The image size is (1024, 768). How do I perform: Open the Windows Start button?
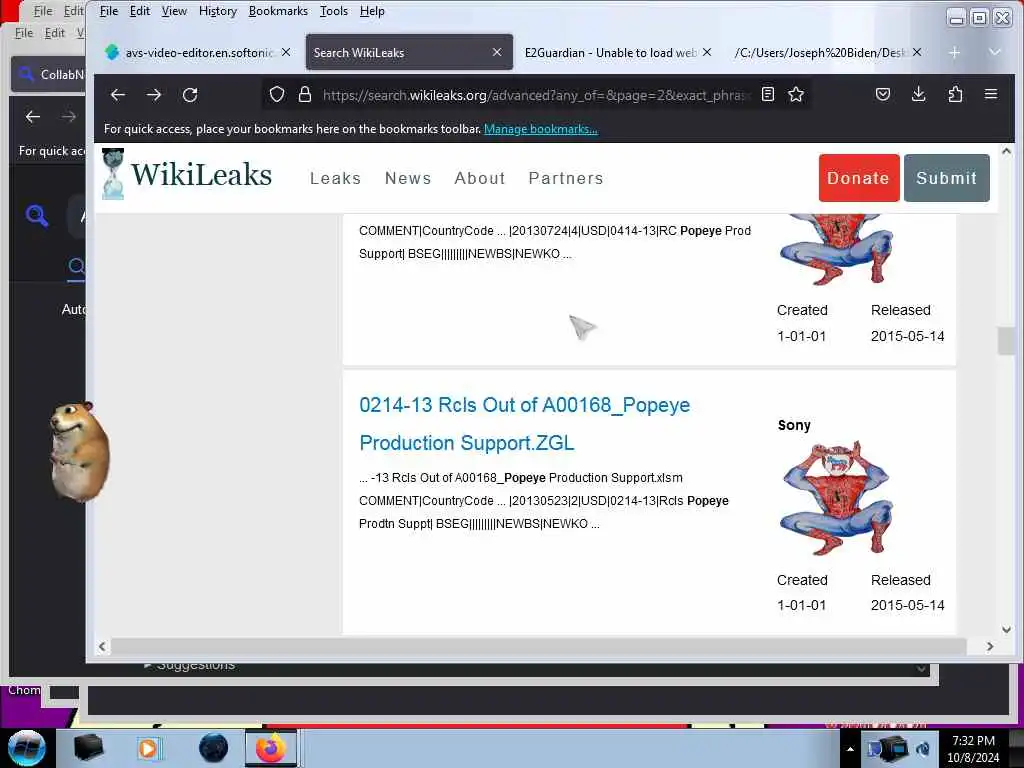(x=27, y=748)
